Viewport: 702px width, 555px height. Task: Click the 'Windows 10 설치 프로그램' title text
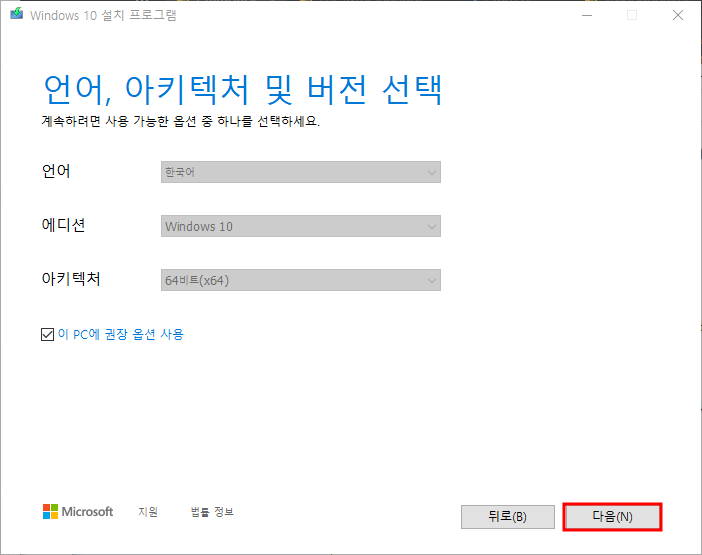pos(103,15)
